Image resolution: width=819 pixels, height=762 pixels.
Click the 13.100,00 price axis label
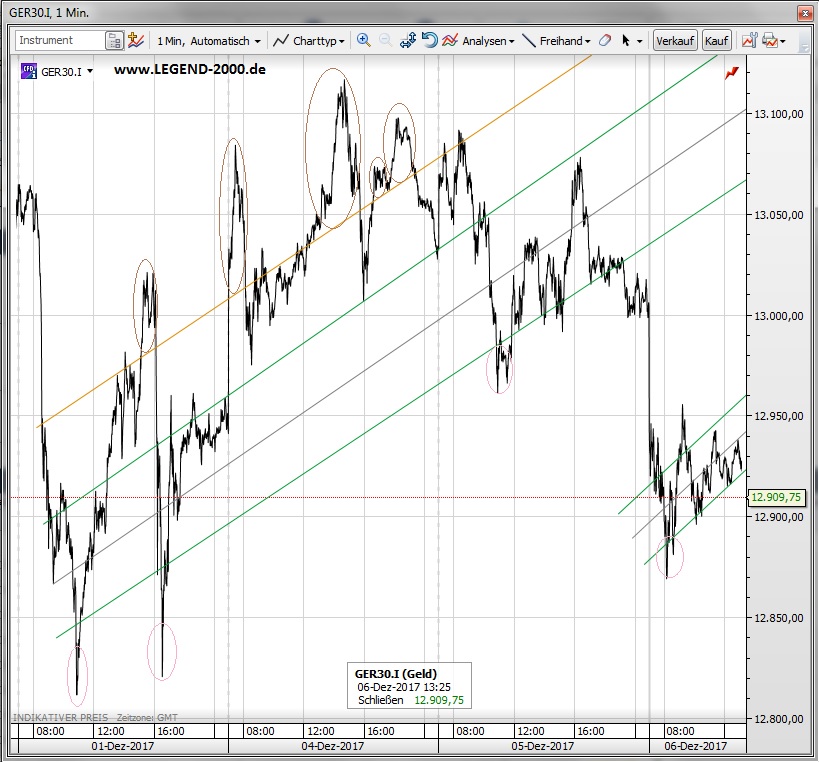(778, 114)
